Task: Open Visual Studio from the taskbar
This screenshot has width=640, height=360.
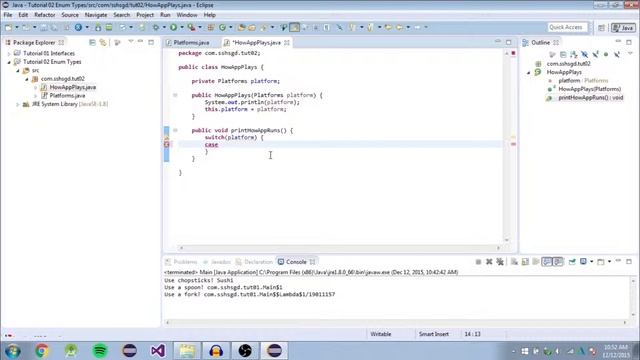Action: (158, 351)
